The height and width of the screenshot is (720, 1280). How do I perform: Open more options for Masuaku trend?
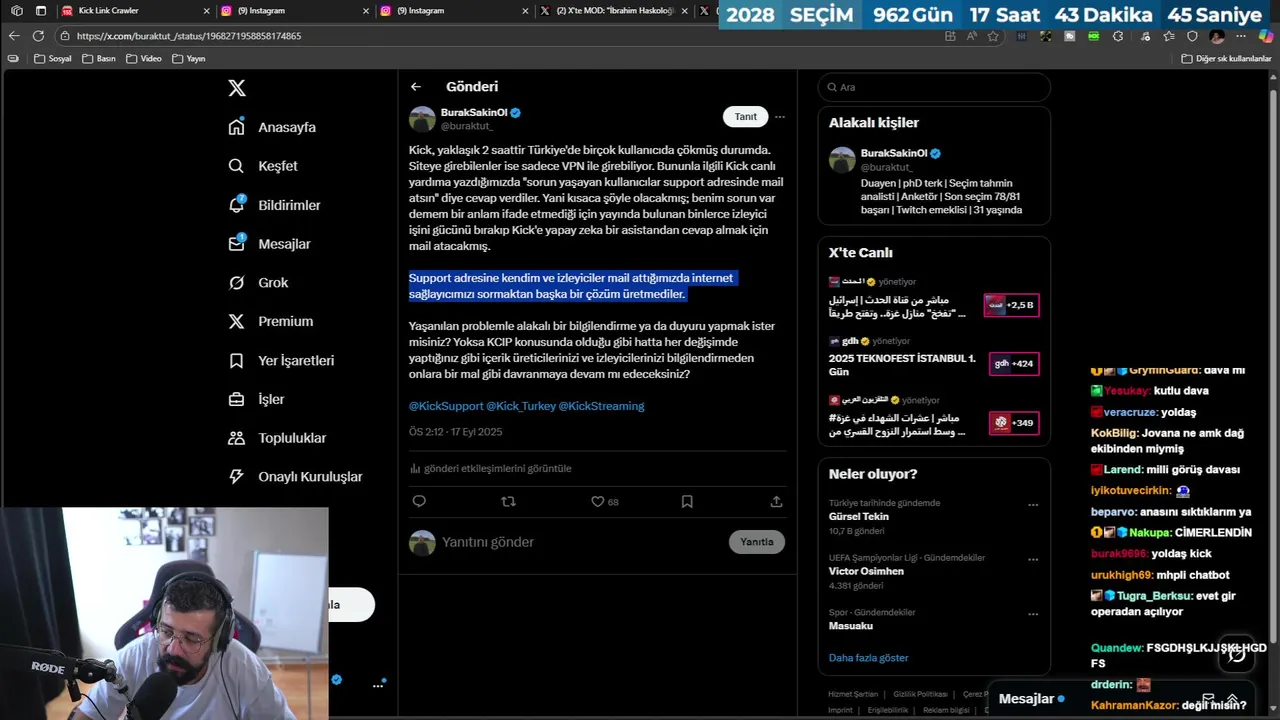pos(1033,614)
